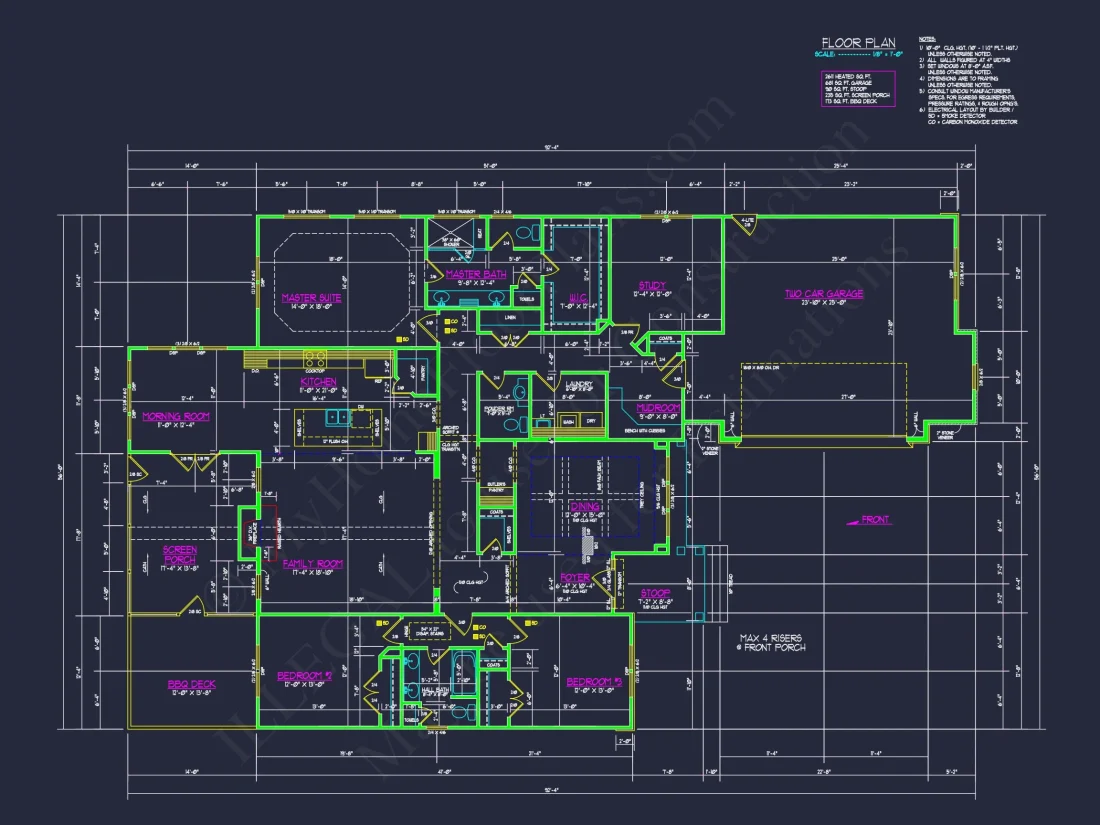This screenshot has width=1100, height=825.
Task: Click the FLOOR PLAN title text
Action: [859, 42]
